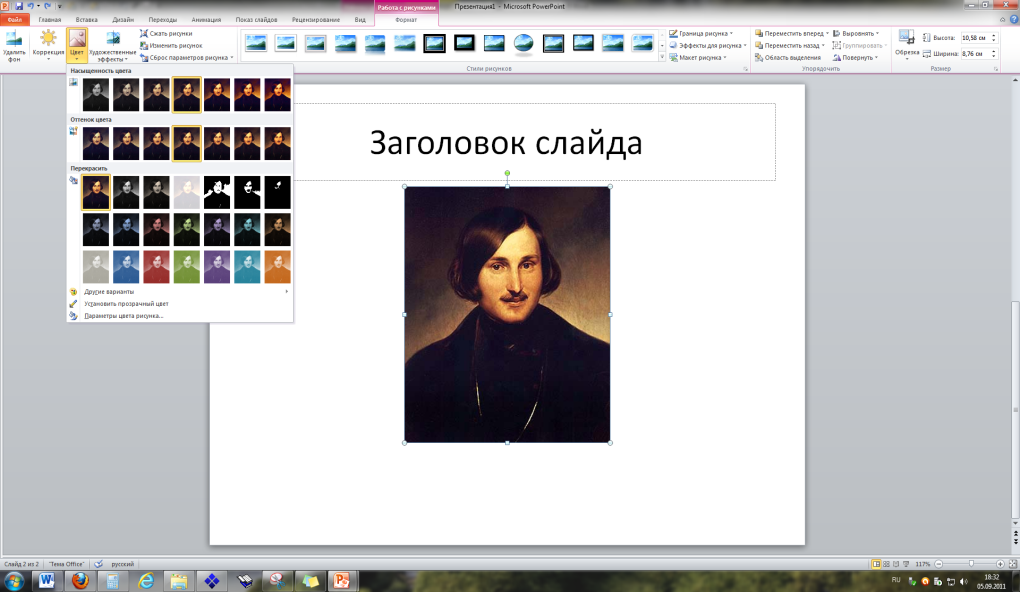Open Художественные эффекты artistic effects
Screen dimensions: 1020x592
[113, 46]
